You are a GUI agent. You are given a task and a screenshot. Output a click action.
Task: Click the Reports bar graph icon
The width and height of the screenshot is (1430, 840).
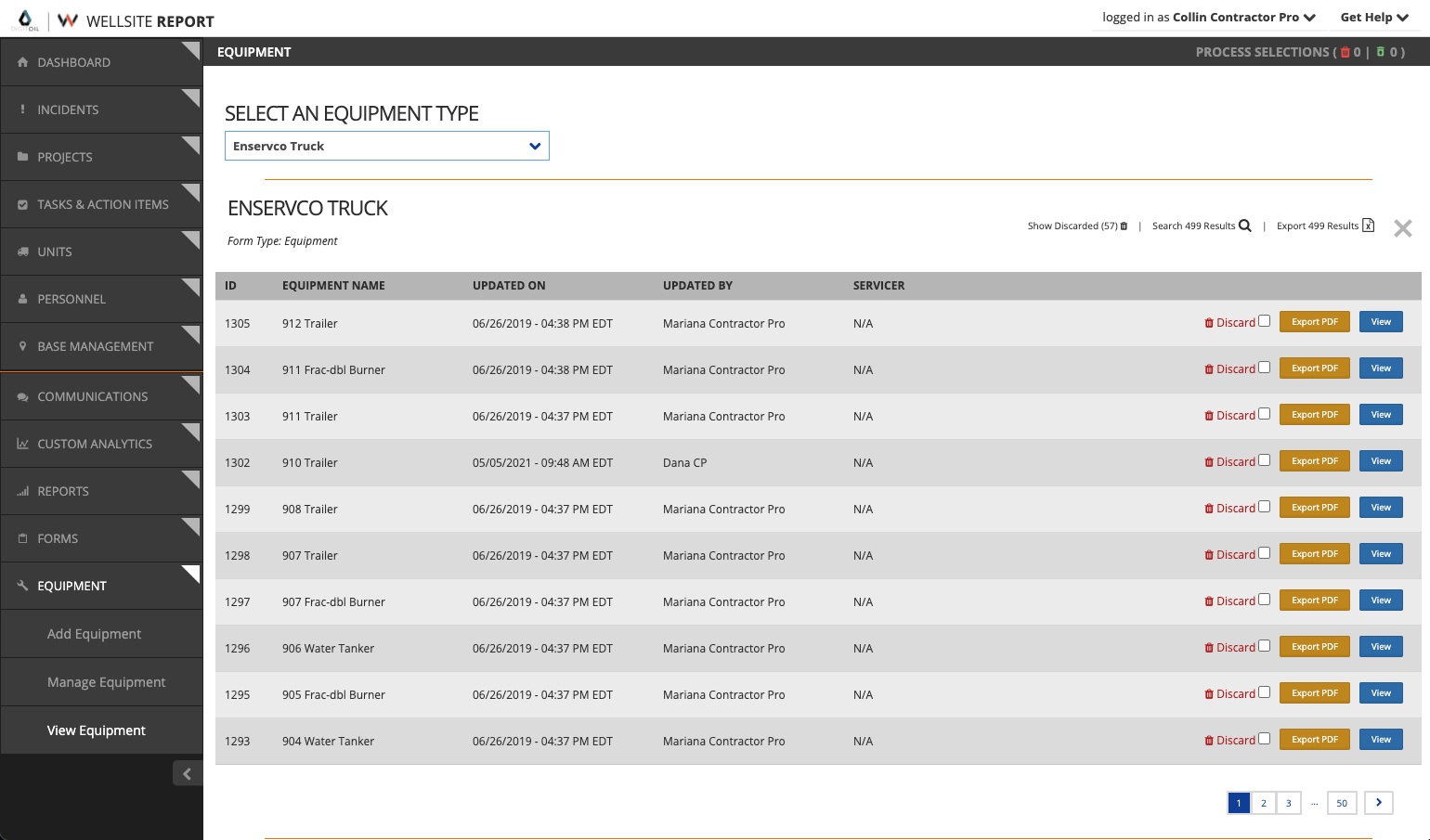[x=22, y=491]
